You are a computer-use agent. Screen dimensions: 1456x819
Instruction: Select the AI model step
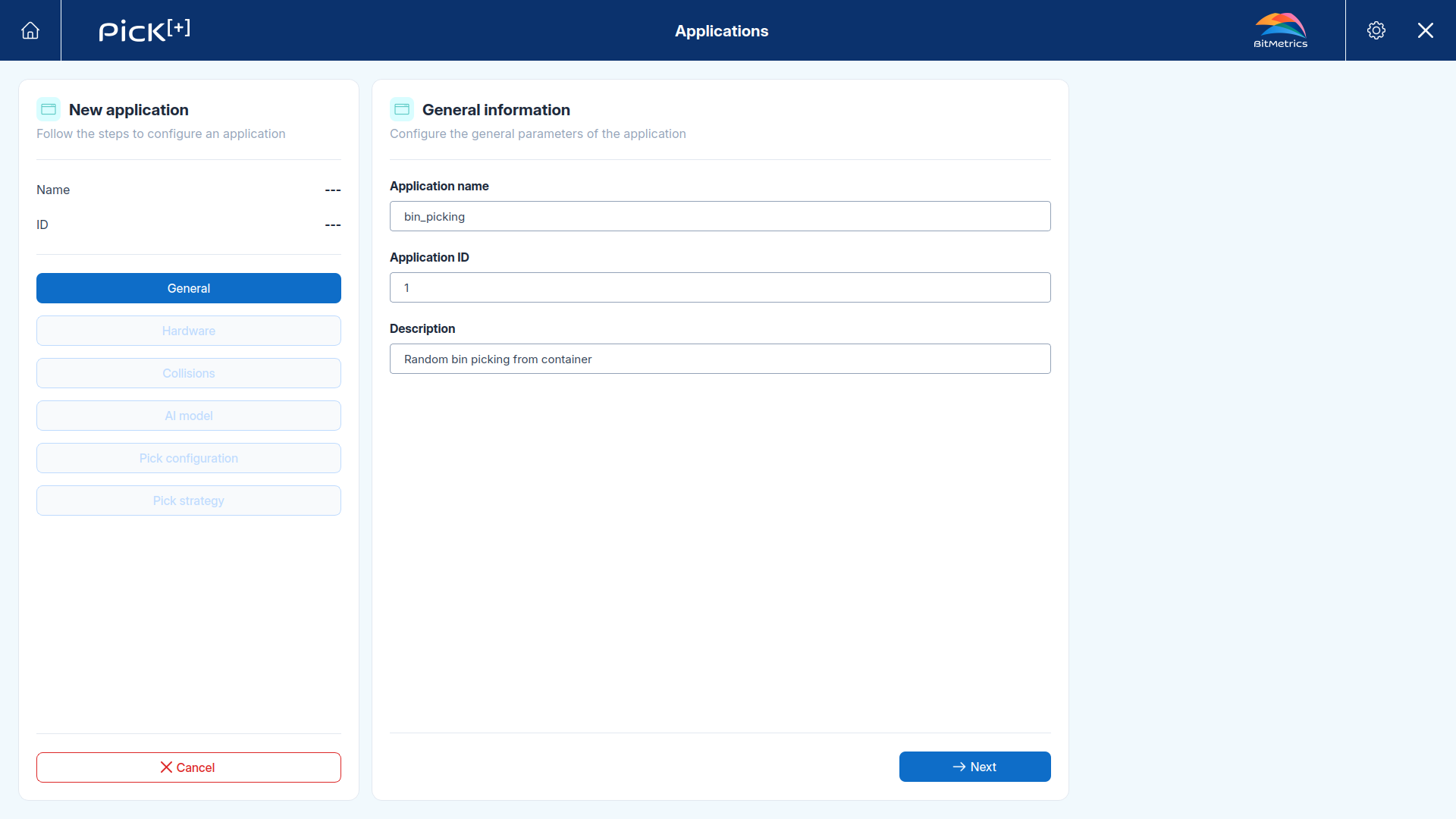[189, 416]
